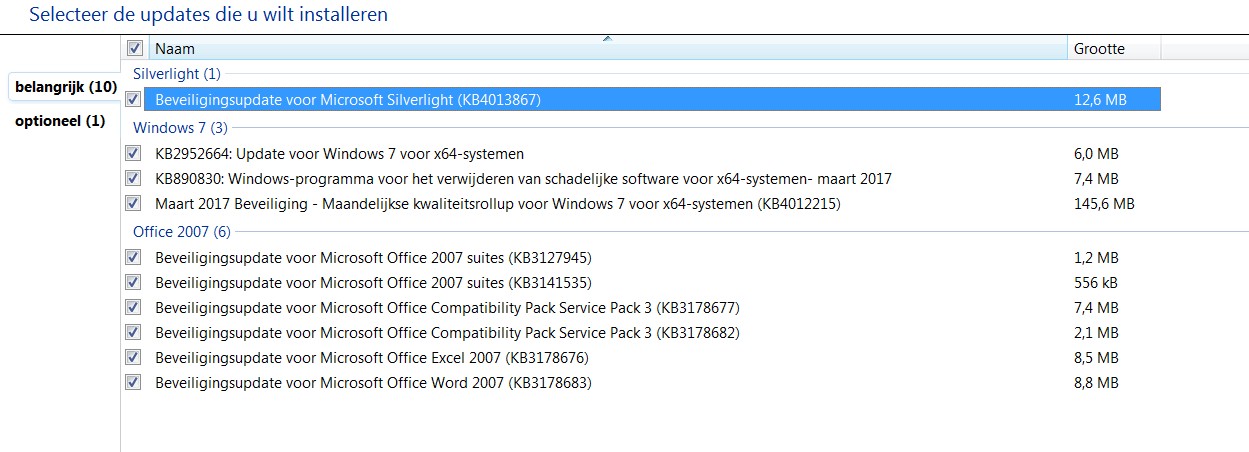Open the belangrijk (10) updates tab

65,87
